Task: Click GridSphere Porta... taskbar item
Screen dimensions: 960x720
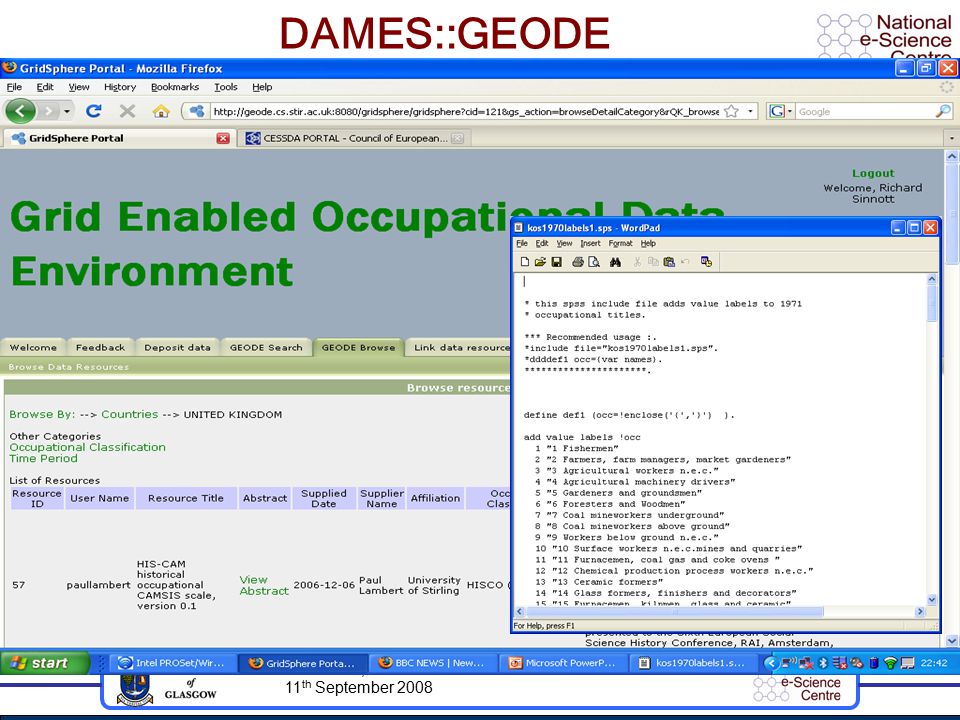Action: (302, 662)
